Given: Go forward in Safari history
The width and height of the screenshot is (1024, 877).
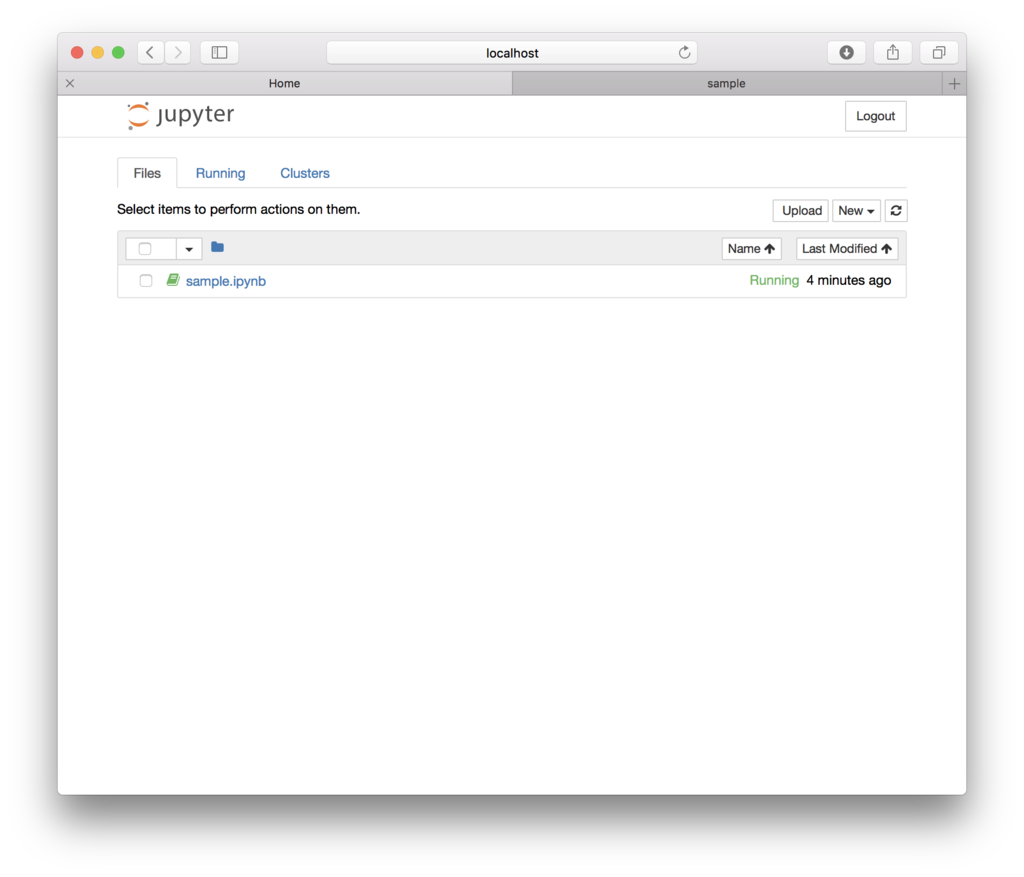Looking at the screenshot, I should (x=178, y=52).
